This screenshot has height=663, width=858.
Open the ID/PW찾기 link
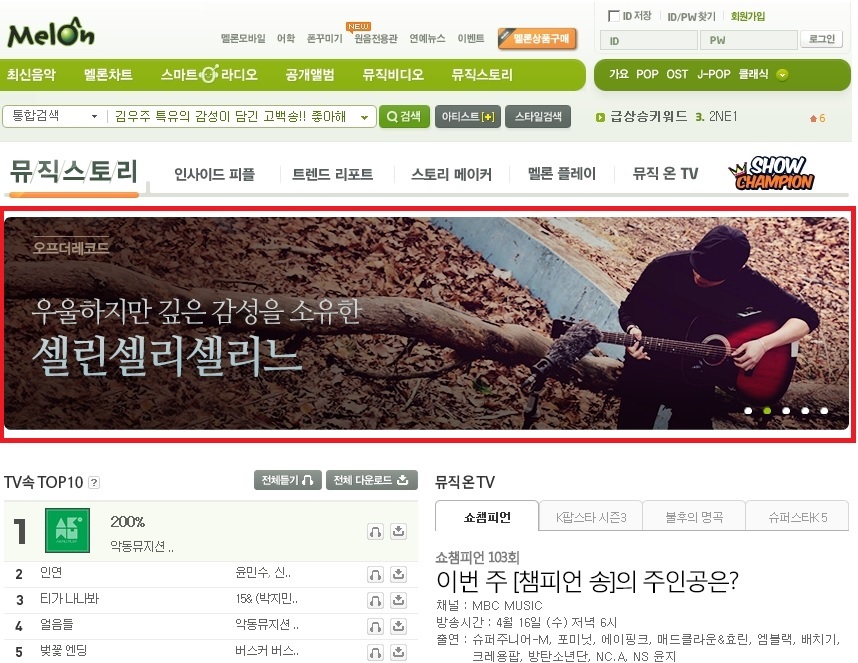click(691, 16)
